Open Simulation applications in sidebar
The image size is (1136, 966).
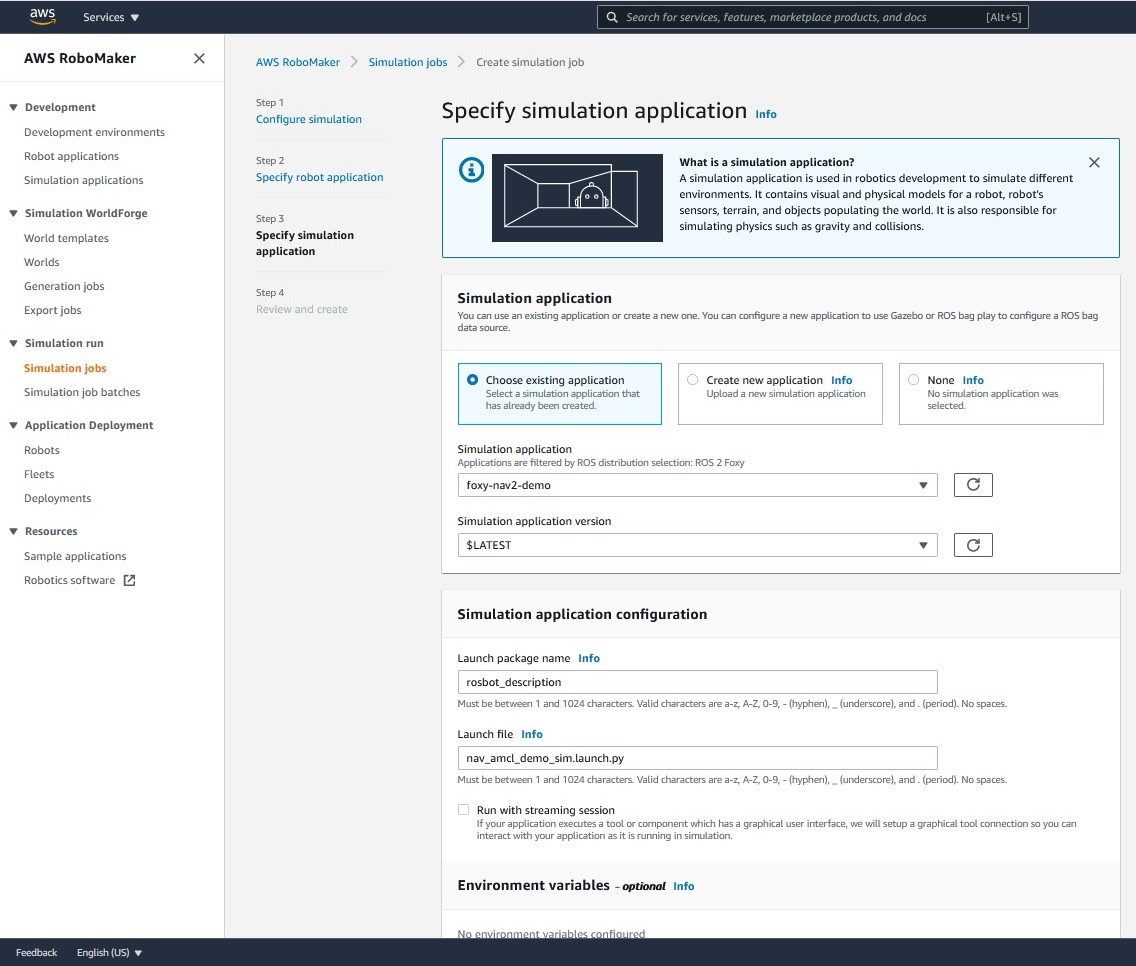[83, 180]
